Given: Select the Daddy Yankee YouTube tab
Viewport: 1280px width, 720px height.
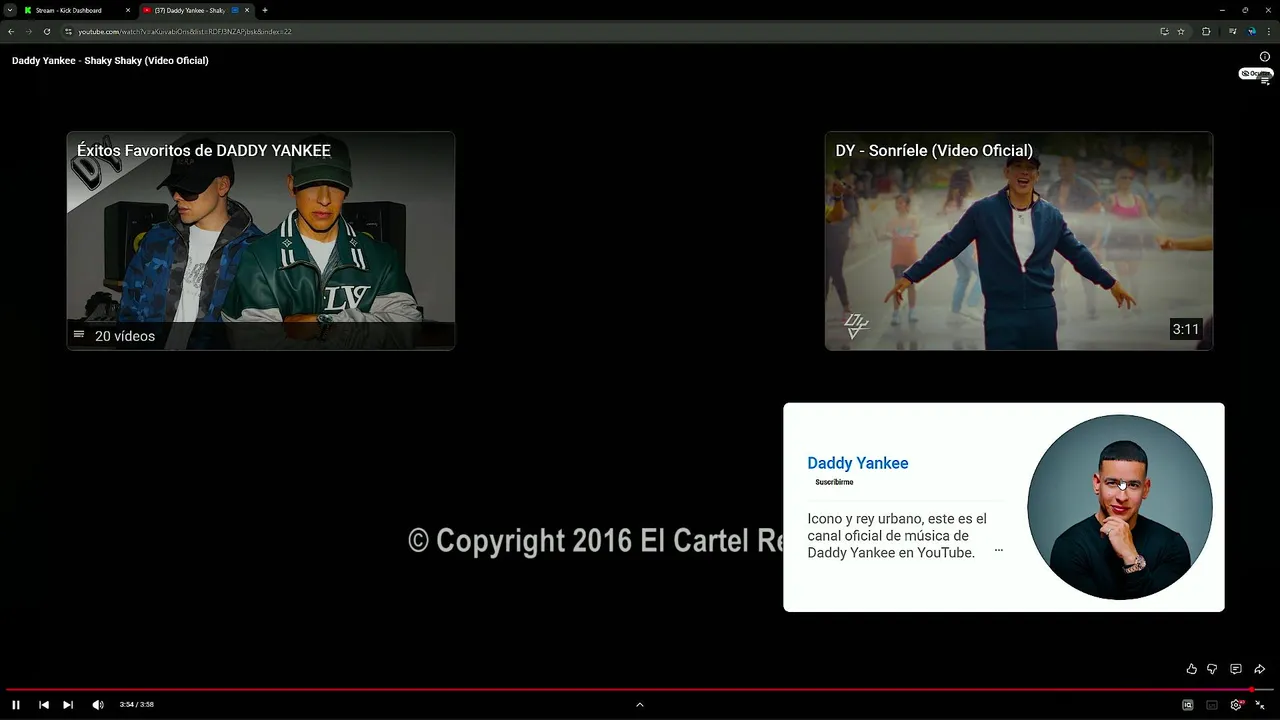Looking at the screenshot, I should pos(195,10).
